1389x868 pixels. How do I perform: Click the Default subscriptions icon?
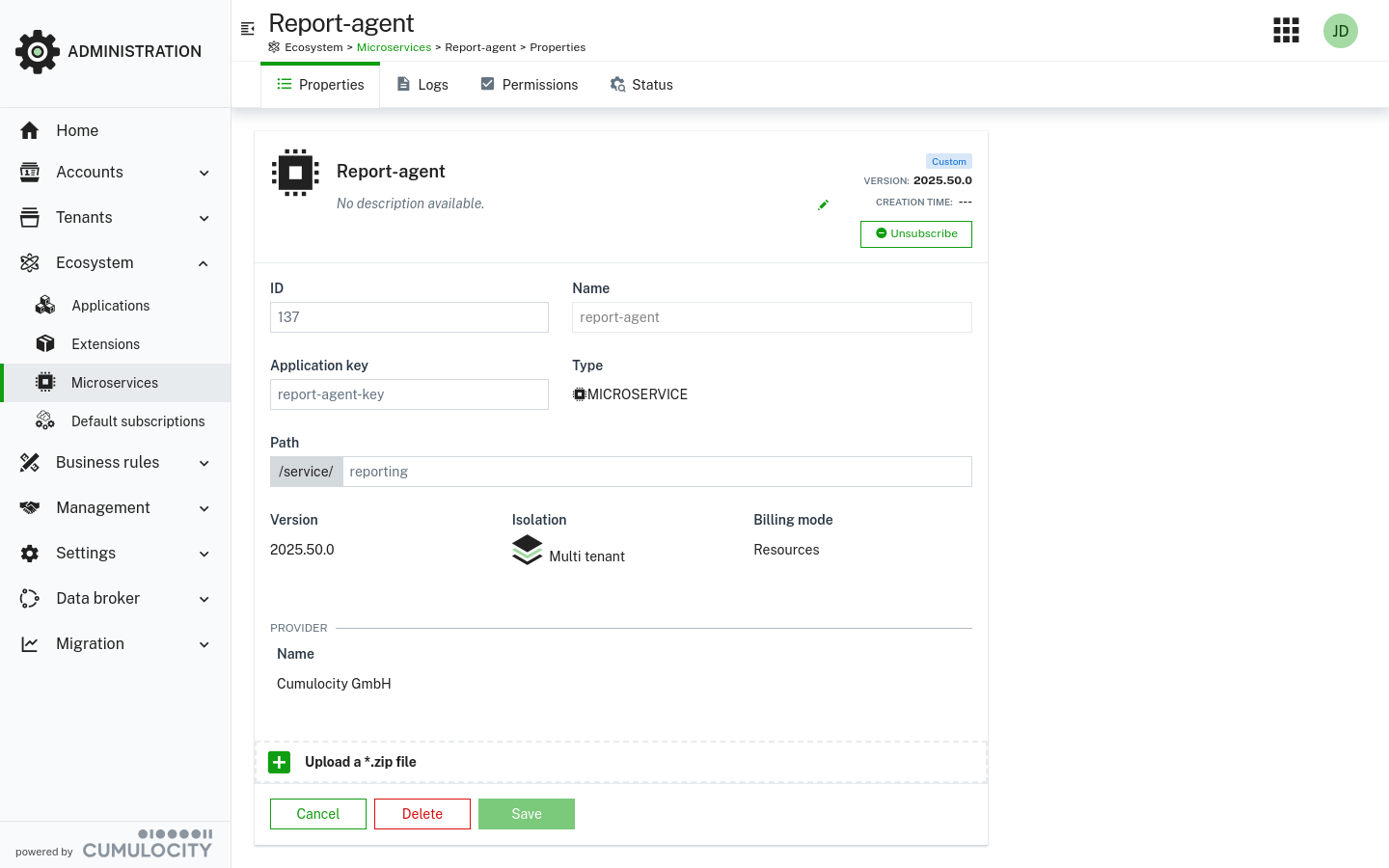(45, 420)
